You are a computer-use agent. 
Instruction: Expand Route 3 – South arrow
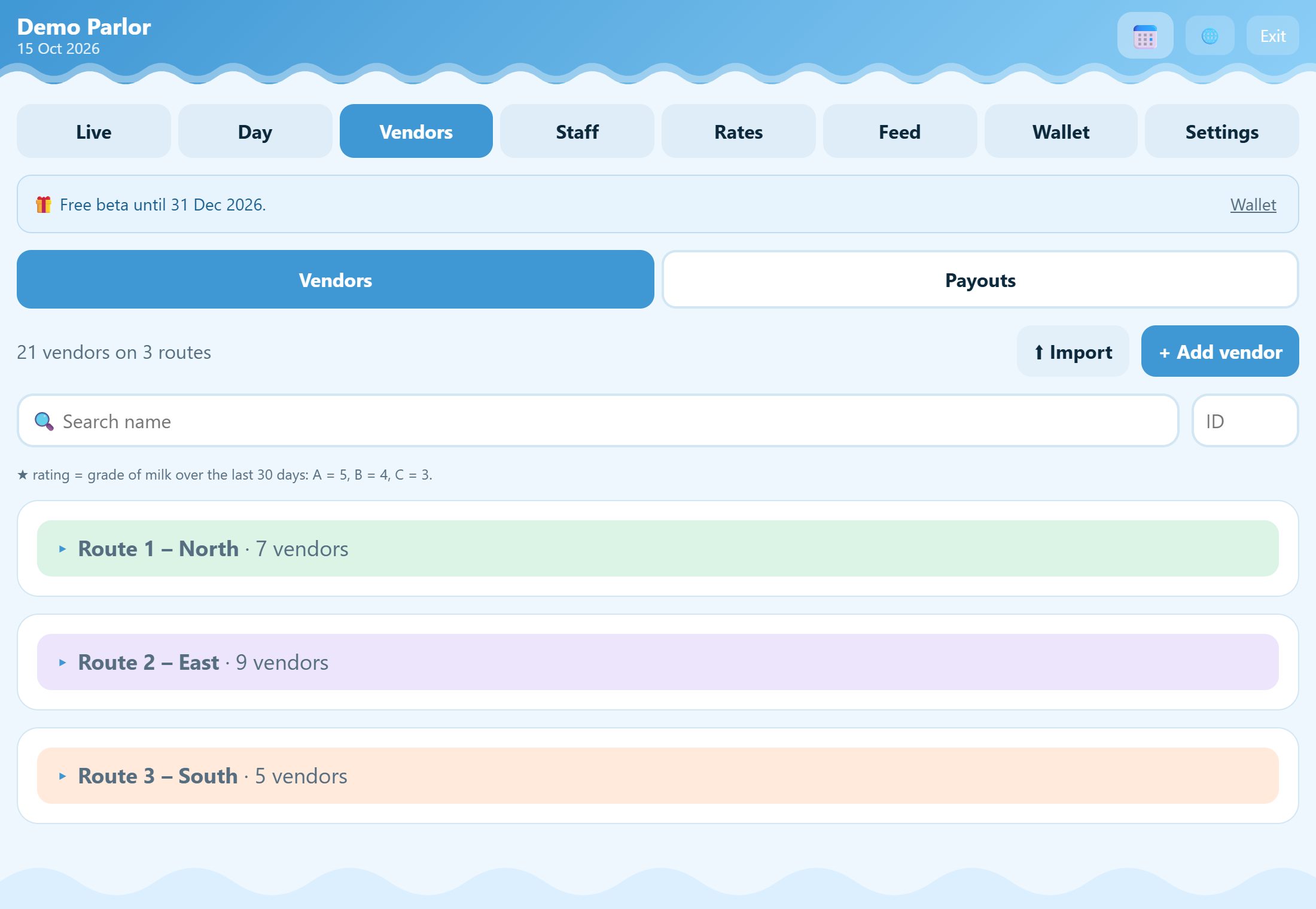point(62,776)
